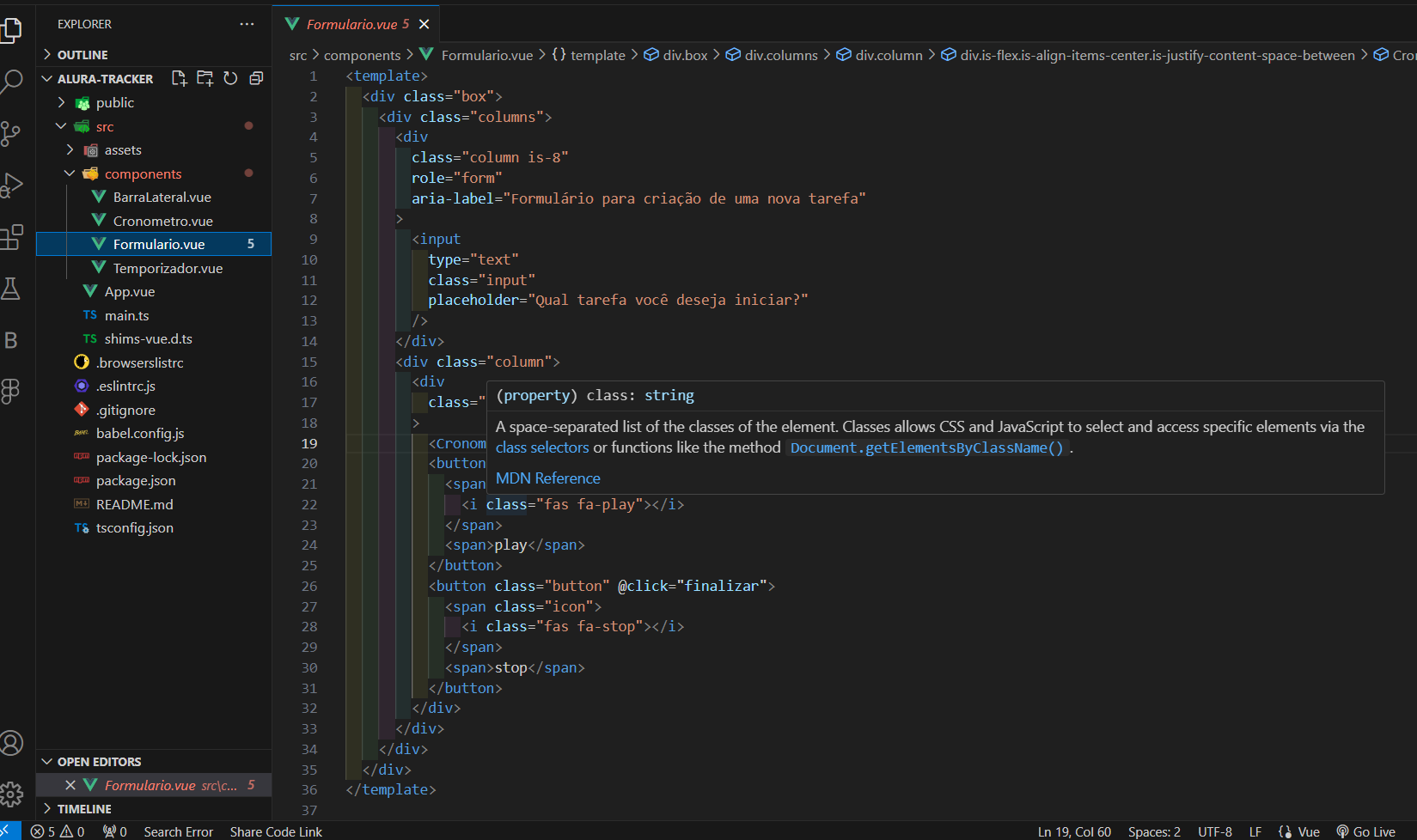Click breadcrumb div.columns

coord(772,55)
